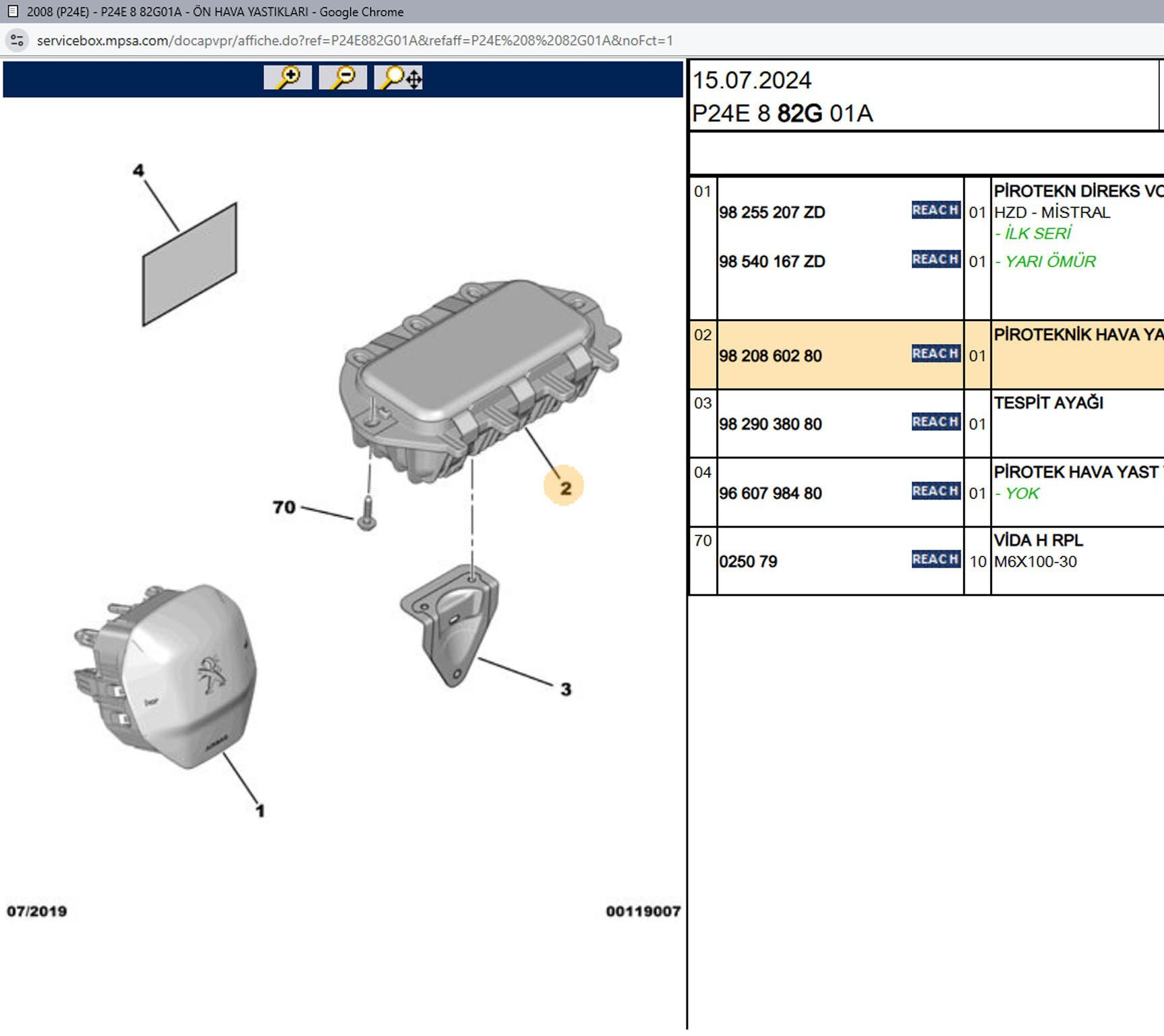The width and height of the screenshot is (1164, 1036).
Task: Click callout 1 below steering wheel airbag
Action: coord(260,810)
